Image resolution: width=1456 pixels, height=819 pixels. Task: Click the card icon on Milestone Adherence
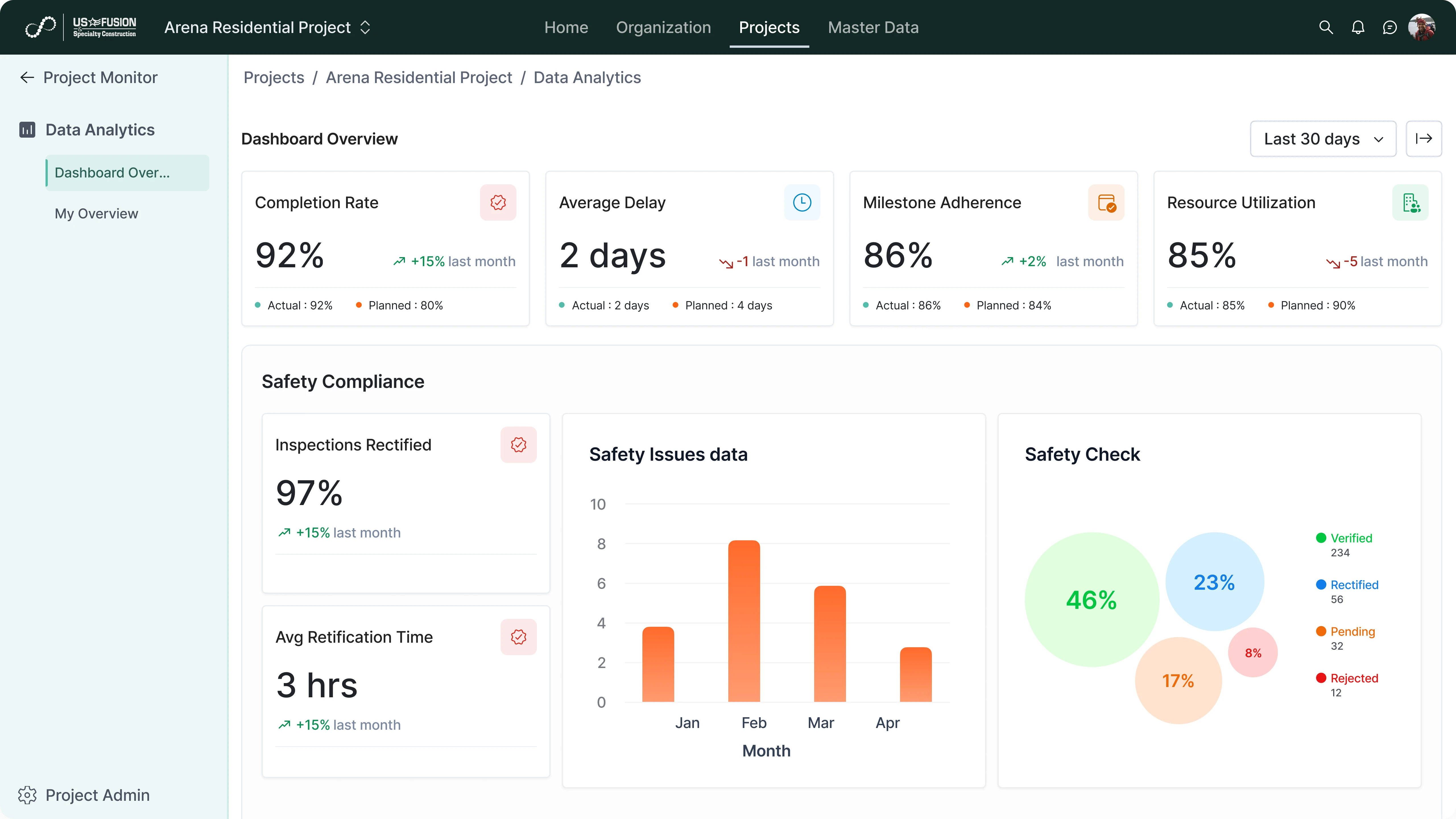pyautogui.click(x=1106, y=202)
